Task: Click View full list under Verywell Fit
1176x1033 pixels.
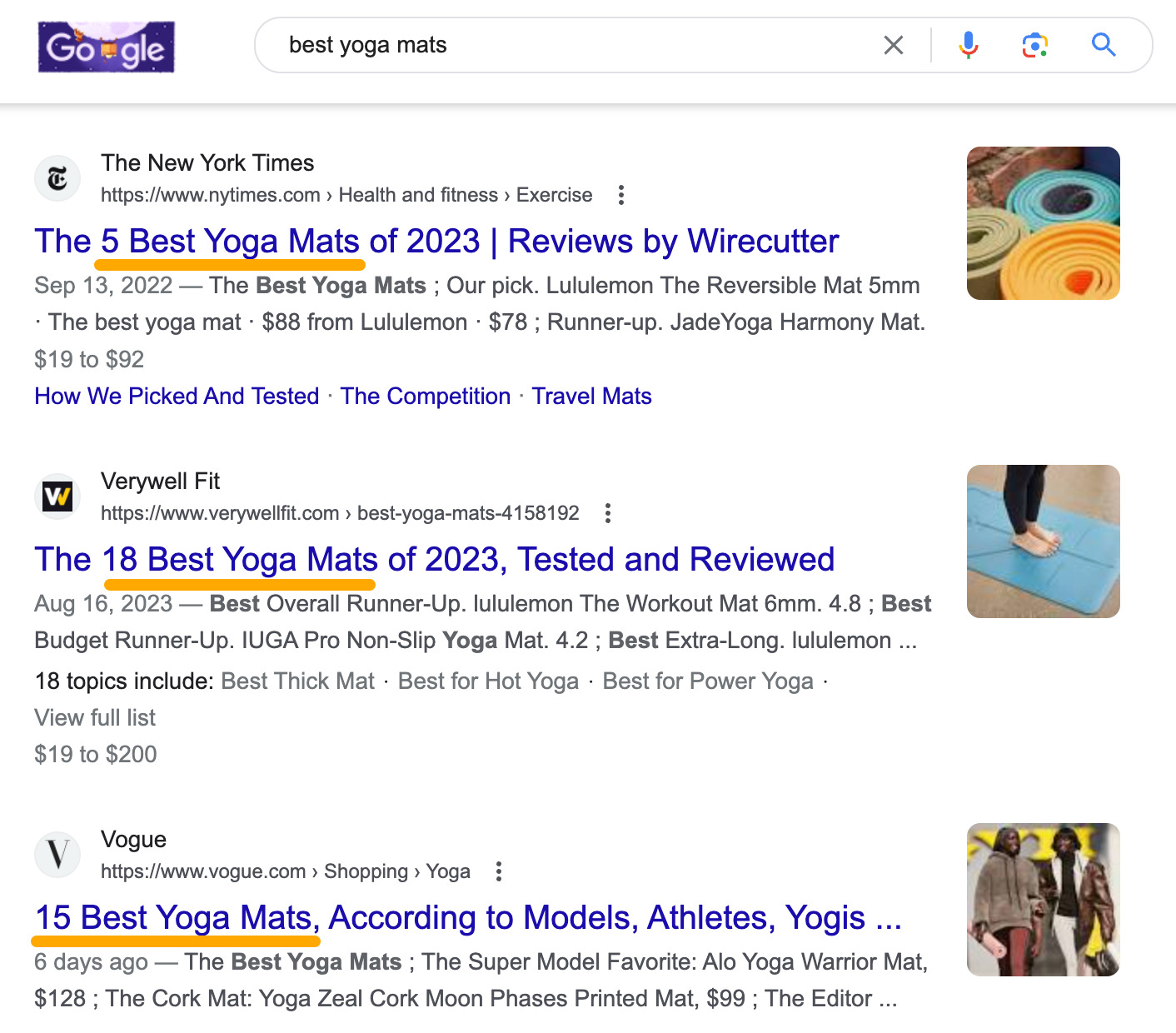Action: 94,717
